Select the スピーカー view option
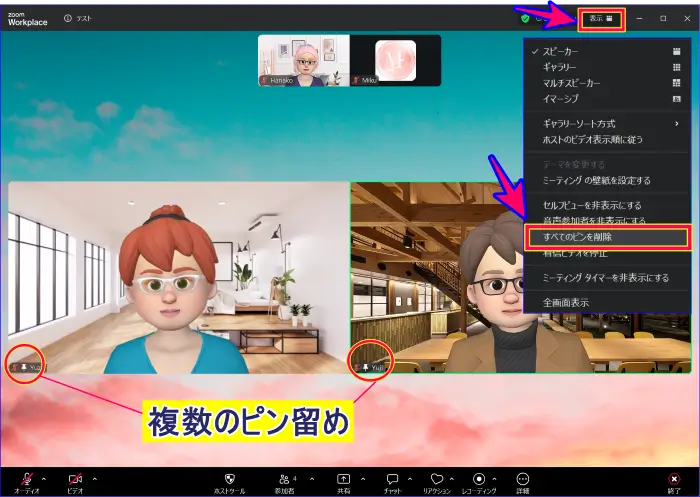This screenshot has height=497, width=700. click(x=560, y=51)
